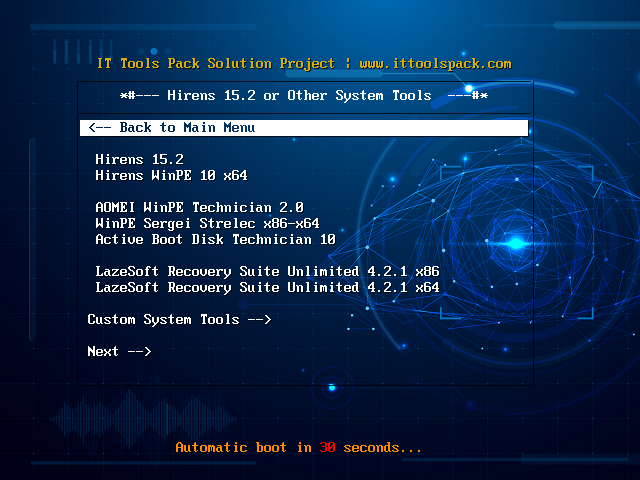640x480 pixels.
Task: Open the Custom System Tools submenu
Action: [179, 319]
